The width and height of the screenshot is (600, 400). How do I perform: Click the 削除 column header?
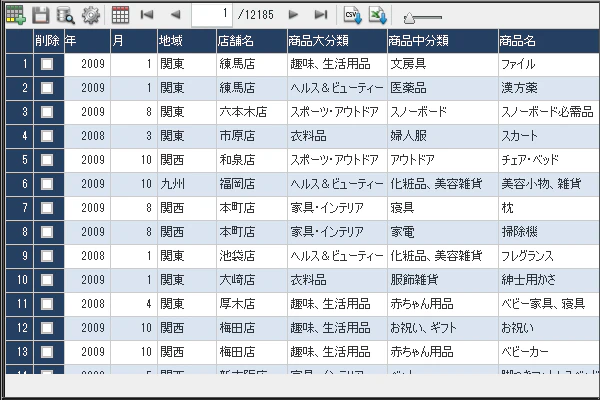49,41
